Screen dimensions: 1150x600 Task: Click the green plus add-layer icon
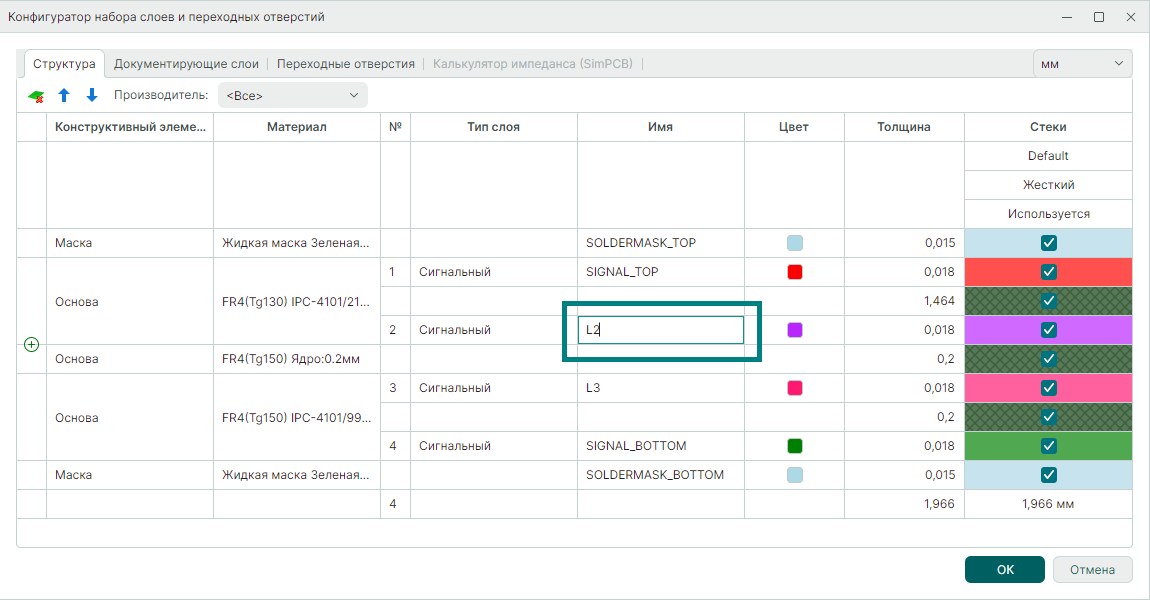point(31,344)
